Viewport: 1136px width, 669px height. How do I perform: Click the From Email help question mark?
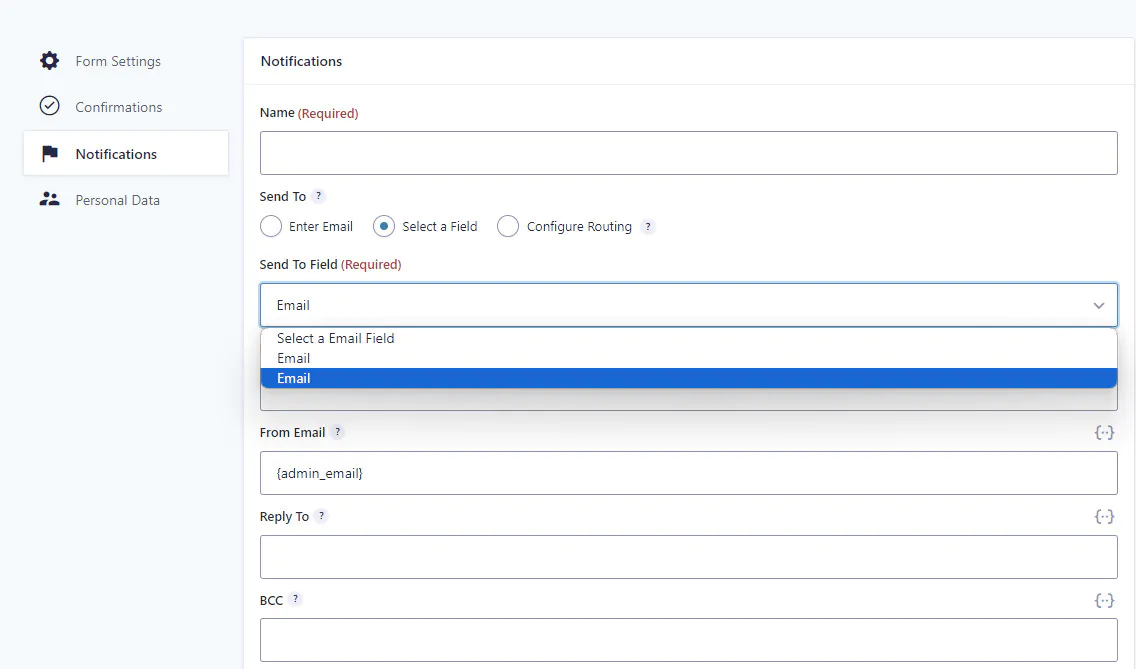pyautogui.click(x=338, y=433)
